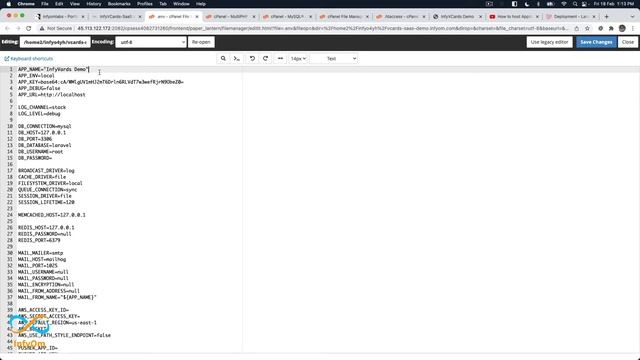Switch to the .htaccess cPanel tab
640x360 pixels.
pos(401,16)
